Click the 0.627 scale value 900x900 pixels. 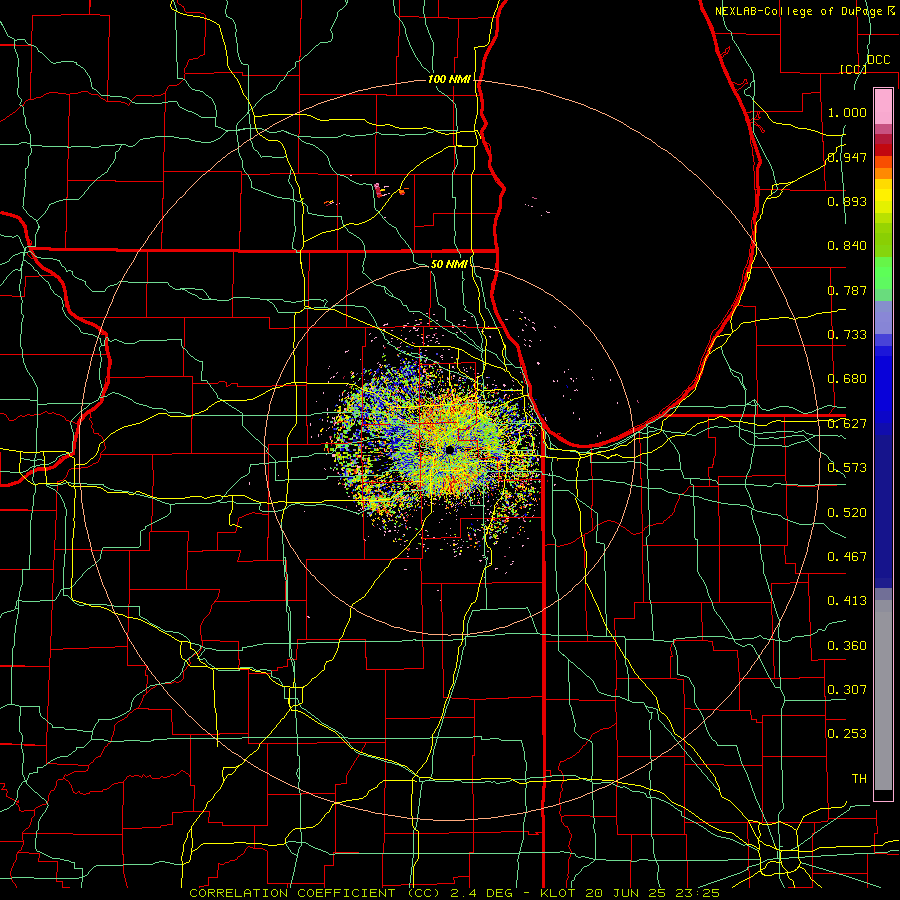847,424
